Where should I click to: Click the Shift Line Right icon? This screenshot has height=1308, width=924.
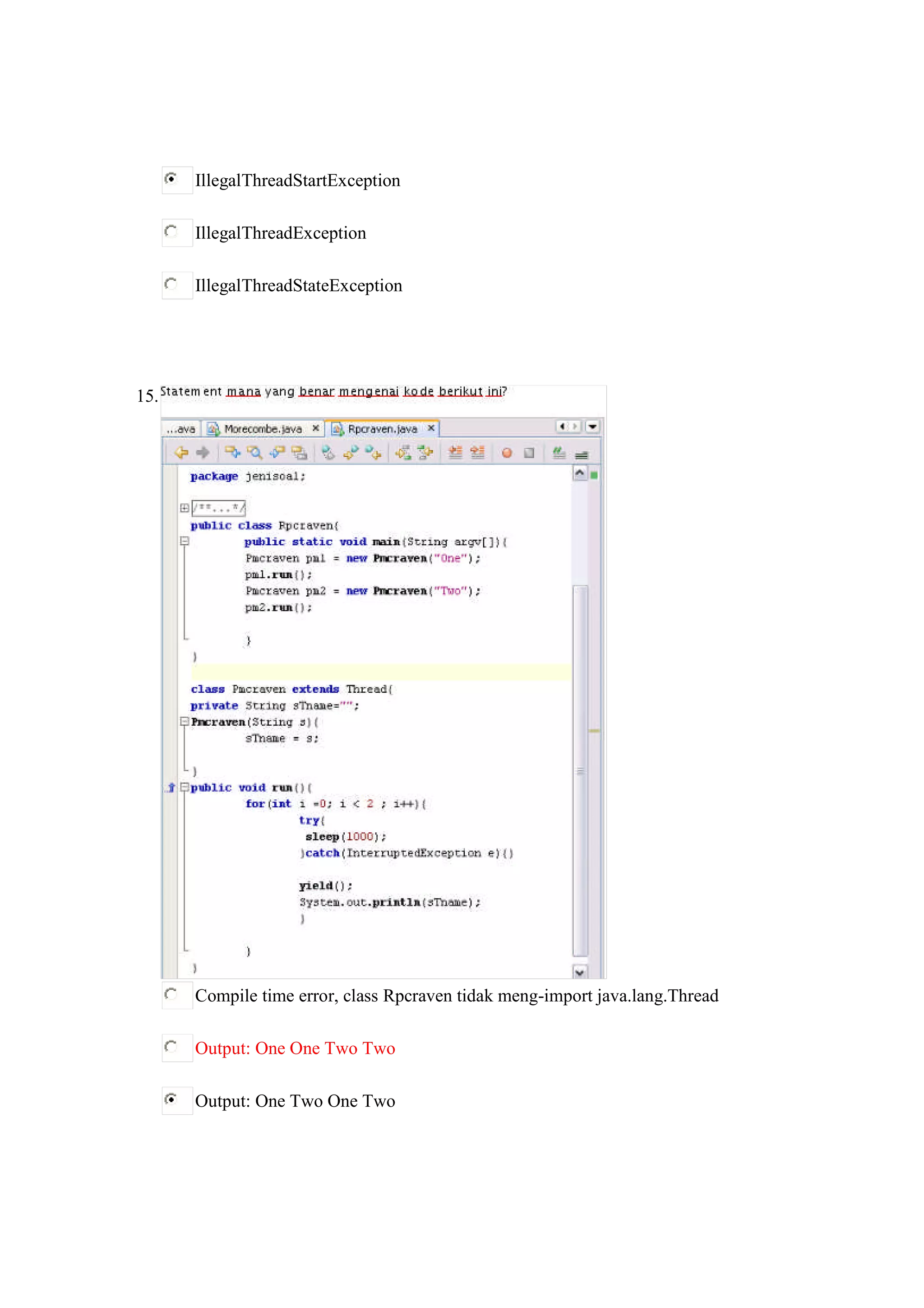477,453
